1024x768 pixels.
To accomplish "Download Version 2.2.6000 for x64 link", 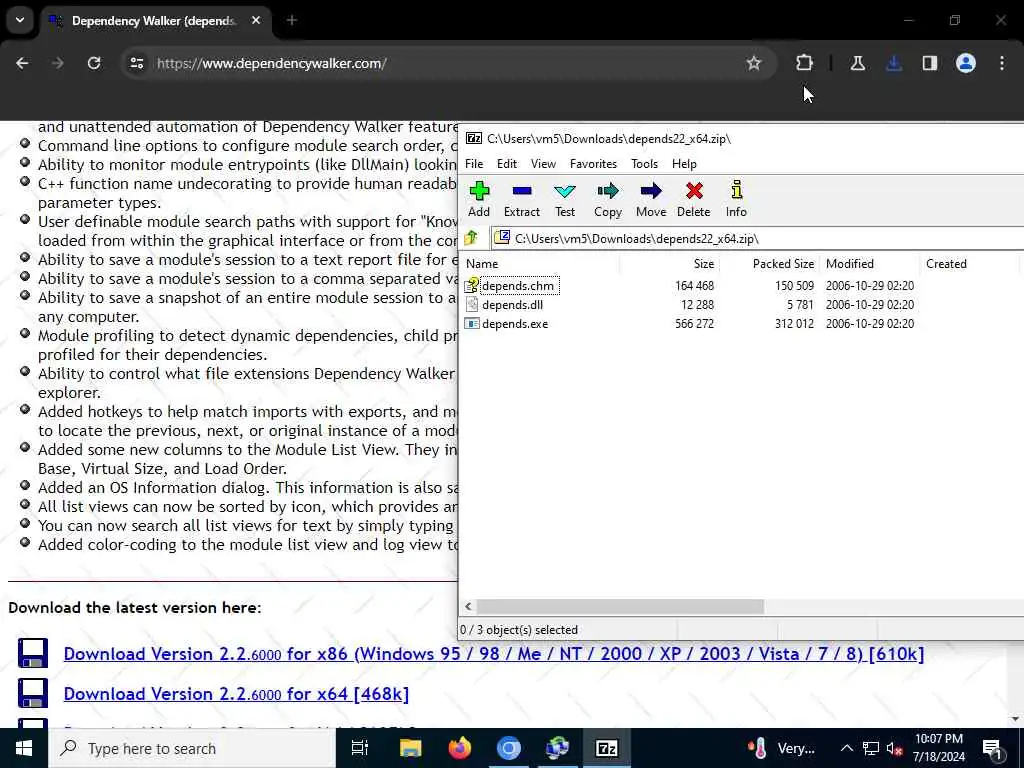I will point(236,694).
